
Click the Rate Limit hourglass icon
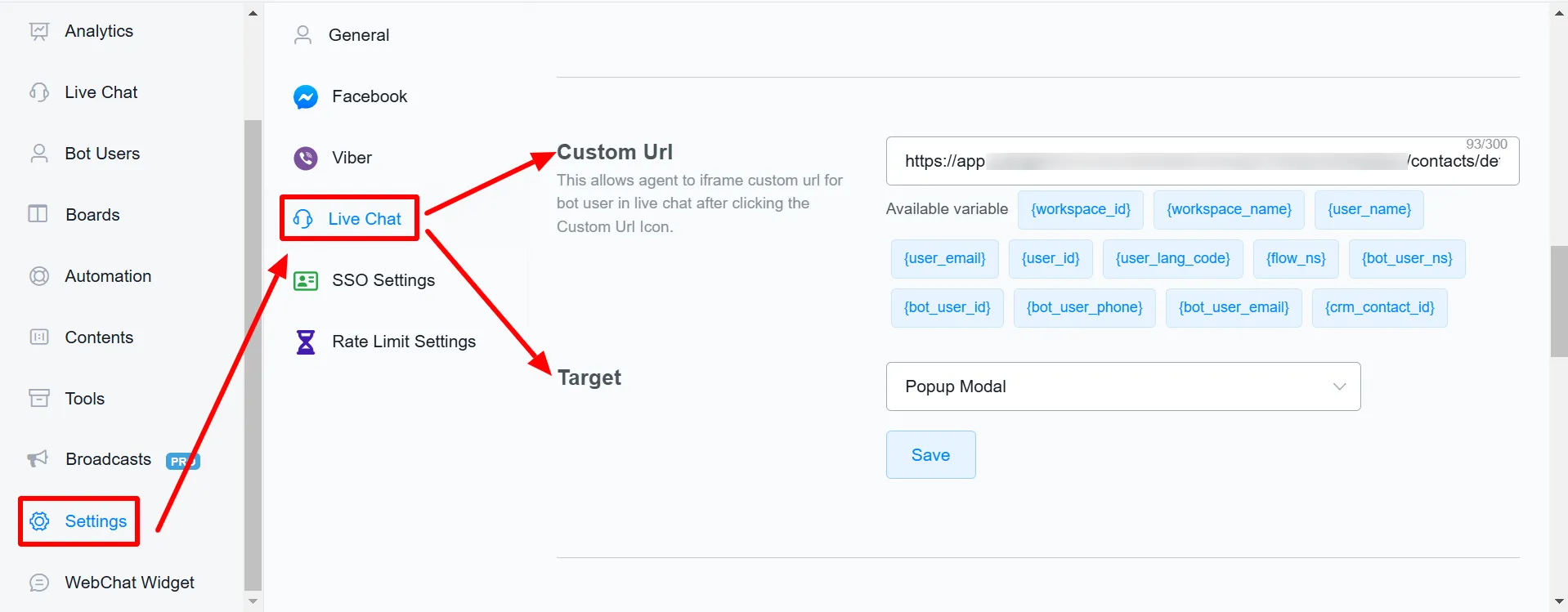[x=306, y=342]
